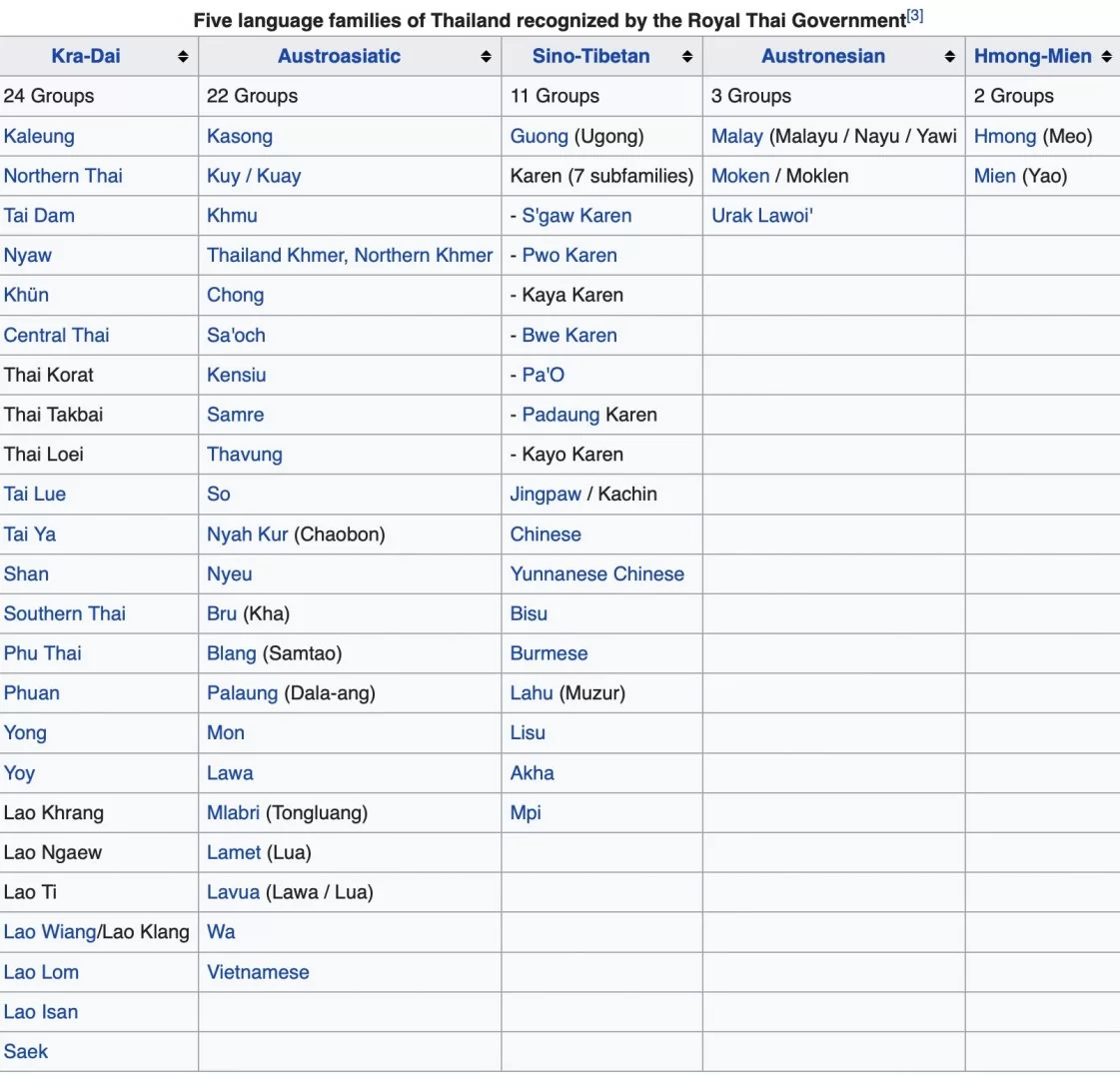The height and width of the screenshot is (1079, 1120).
Task: Go to the Saek language link
Action: point(26,1051)
